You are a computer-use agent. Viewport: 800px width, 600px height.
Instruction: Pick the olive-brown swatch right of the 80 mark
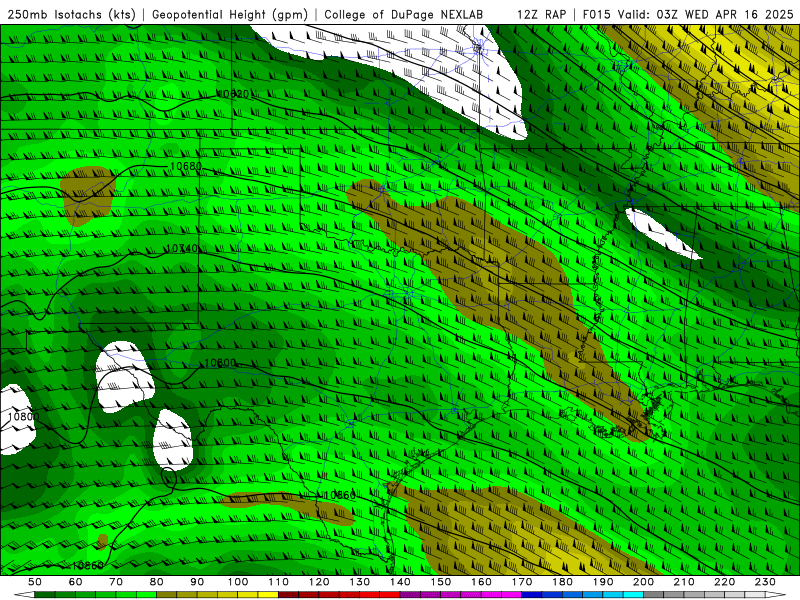click(x=167, y=595)
